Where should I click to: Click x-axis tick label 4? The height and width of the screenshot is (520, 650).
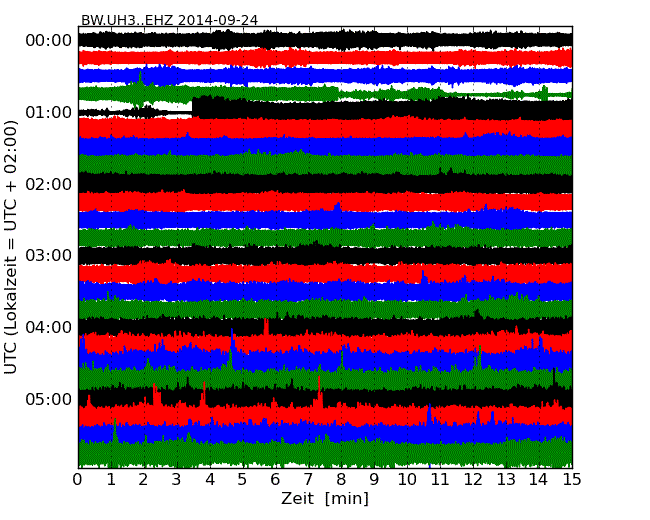coord(210,480)
